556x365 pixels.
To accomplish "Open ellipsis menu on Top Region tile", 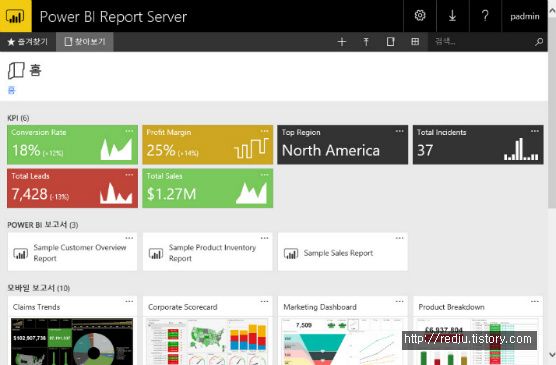I will 400,131.
